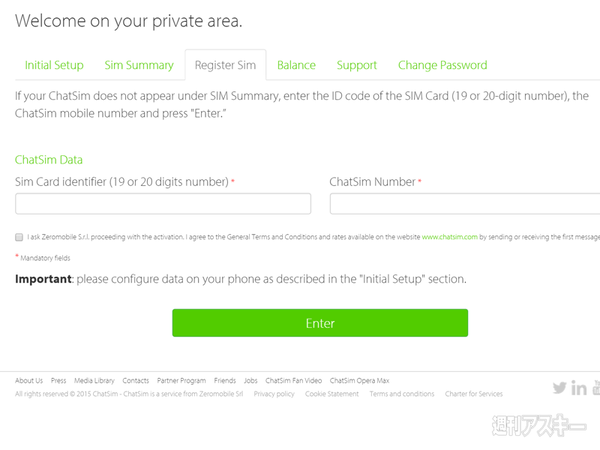Visit the Partner Program footer link
The width and height of the screenshot is (600, 450).
click(181, 381)
